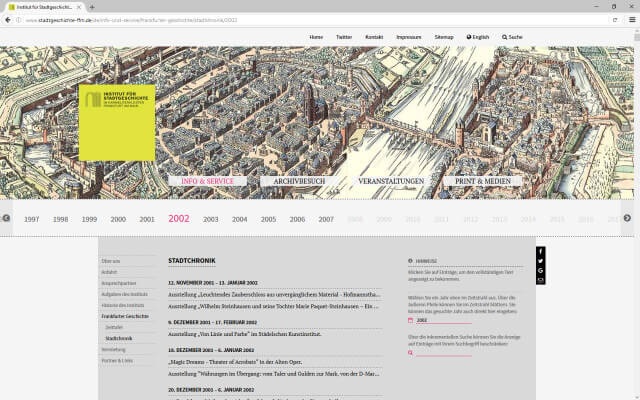Select year 2000 on timeline
The width and height of the screenshot is (640, 400).
(118, 219)
